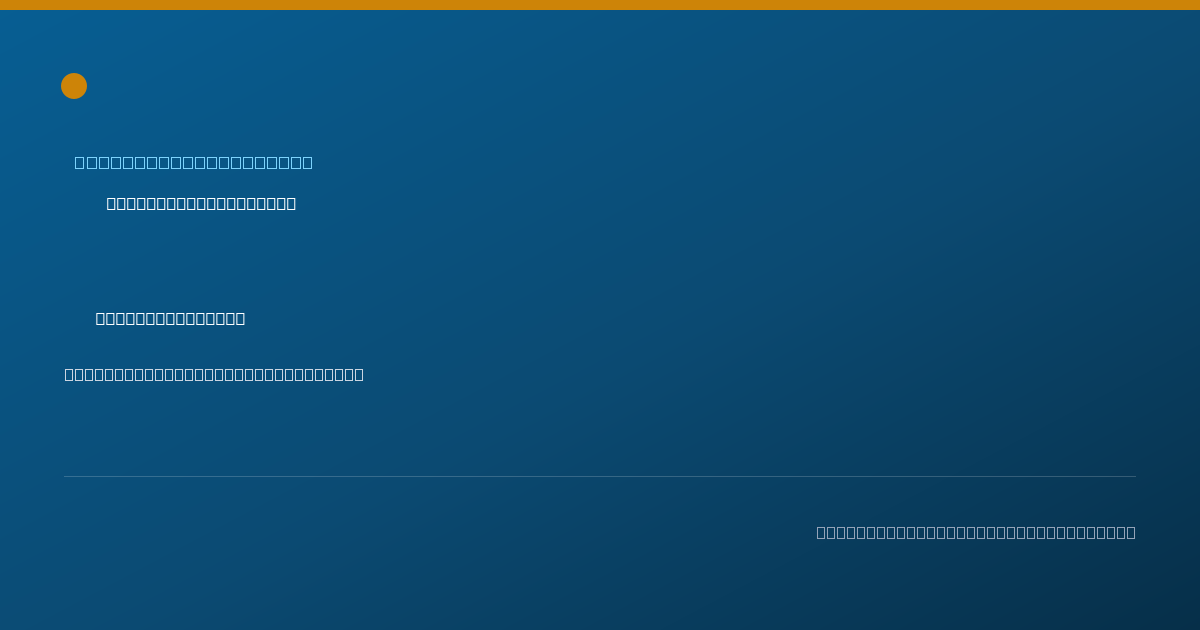This screenshot has width=1200, height=630.
Task: Click the first glyph of footer text
Action: pyautogui.click(x=822, y=533)
